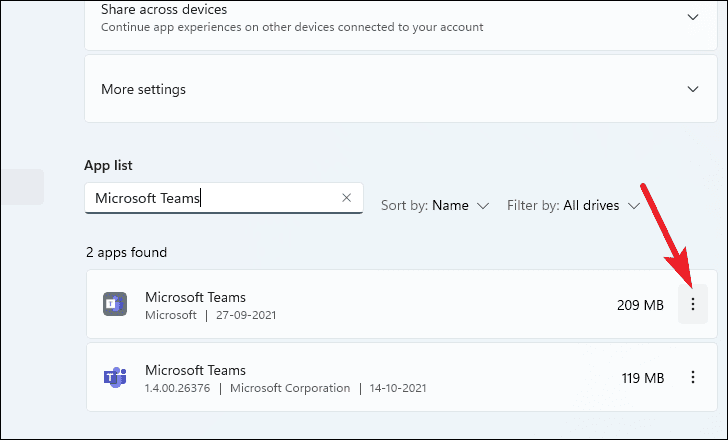The width and height of the screenshot is (728, 440).
Task: Click the 119 MB size value
Action: pos(641,378)
